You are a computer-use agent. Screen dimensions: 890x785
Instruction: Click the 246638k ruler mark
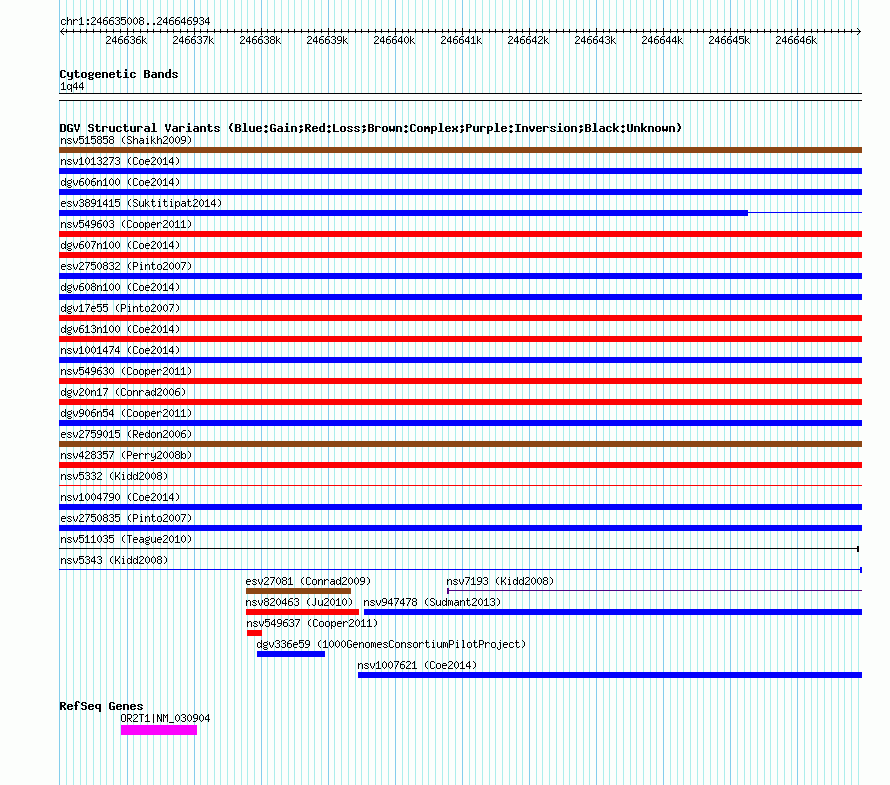click(260, 40)
